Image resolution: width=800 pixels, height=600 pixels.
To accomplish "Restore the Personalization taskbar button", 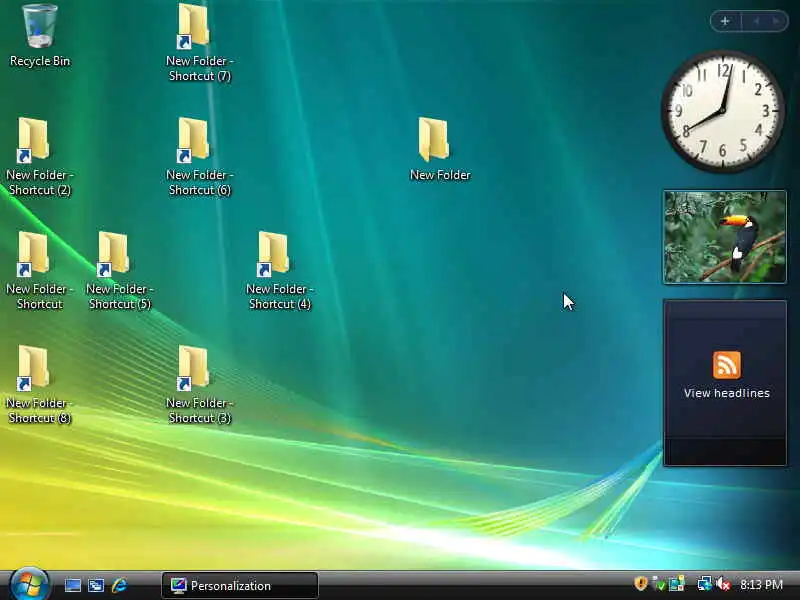I will point(240,585).
